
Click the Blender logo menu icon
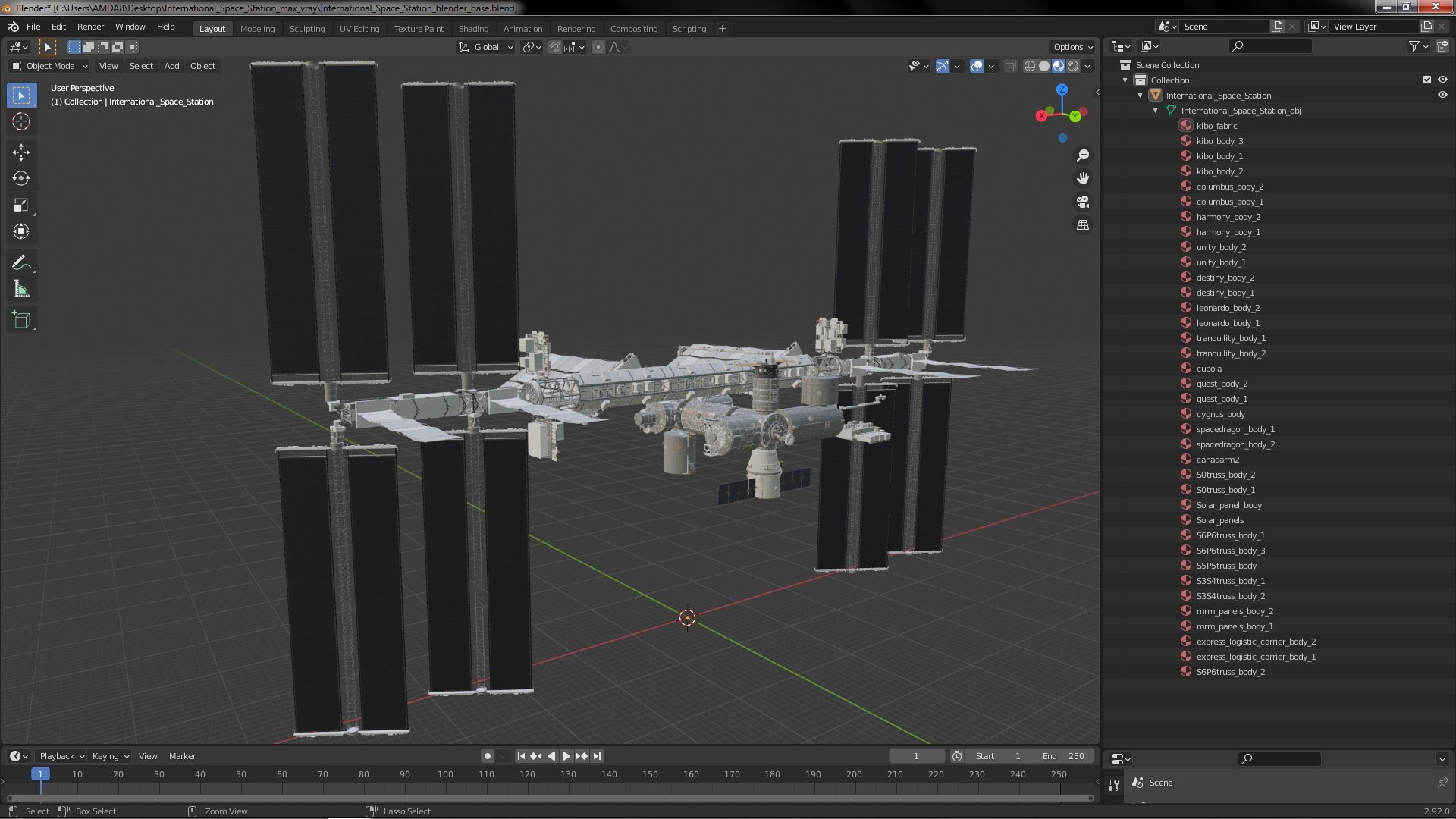[13, 27]
